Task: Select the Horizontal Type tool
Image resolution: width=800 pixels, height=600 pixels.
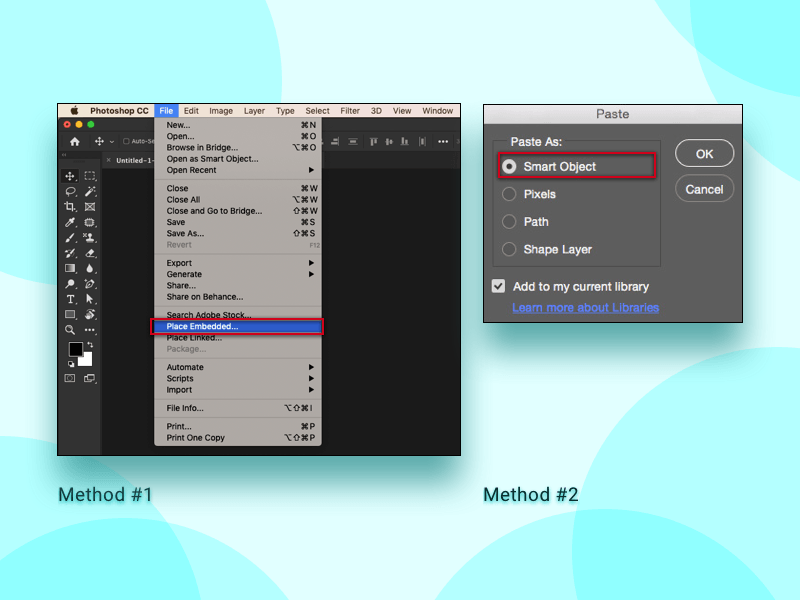Action: pyautogui.click(x=71, y=299)
